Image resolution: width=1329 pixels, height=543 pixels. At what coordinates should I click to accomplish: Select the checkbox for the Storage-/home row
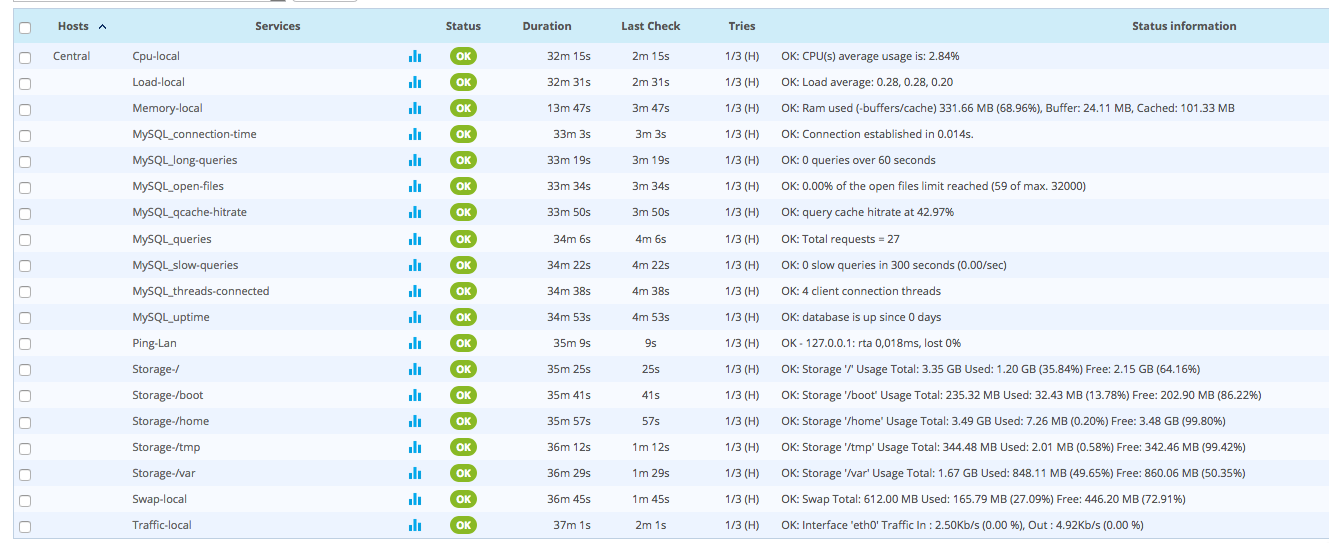tap(25, 422)
